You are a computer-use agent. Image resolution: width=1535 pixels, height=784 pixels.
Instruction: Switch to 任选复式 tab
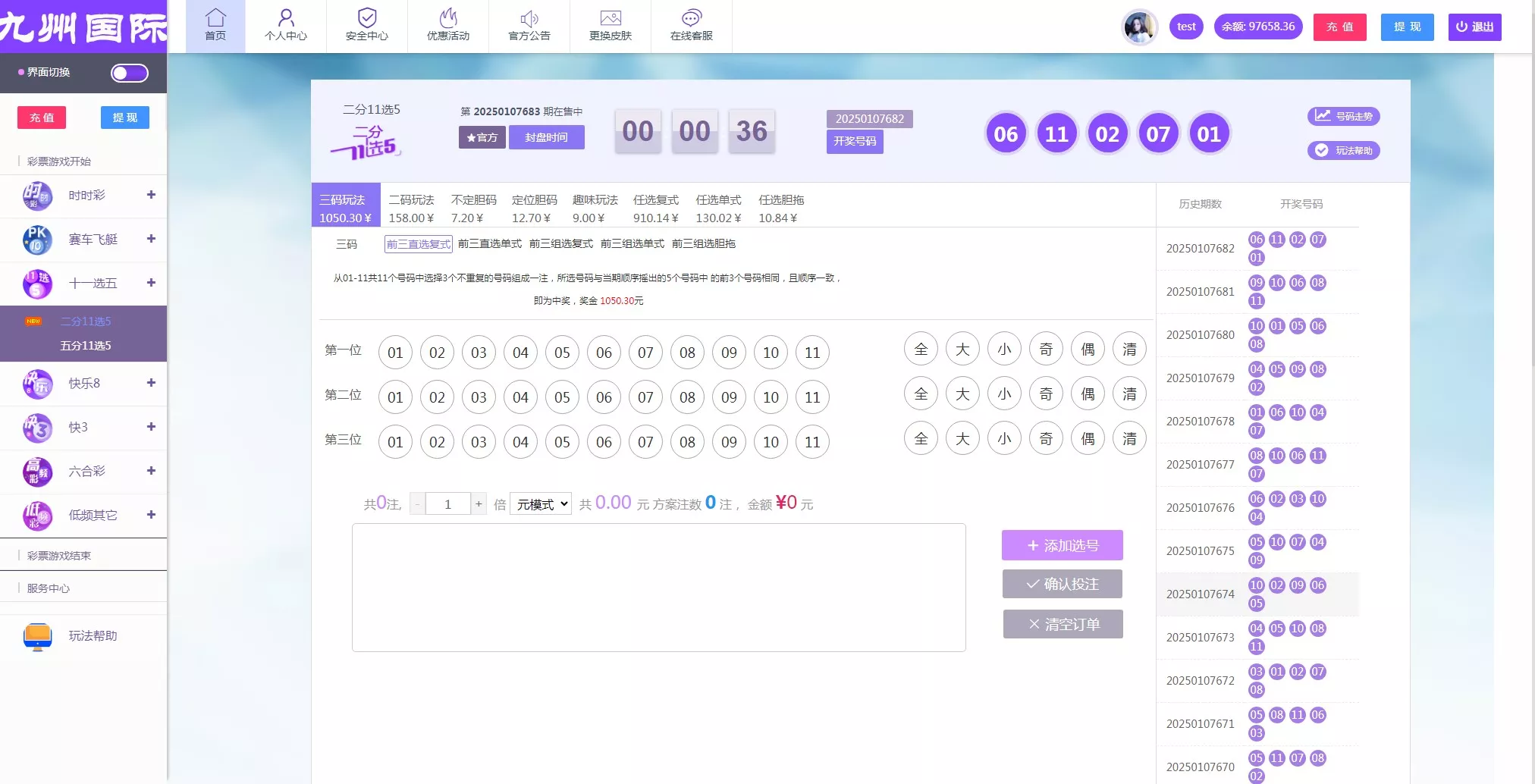pyautogui.click(x=656, y=209)
